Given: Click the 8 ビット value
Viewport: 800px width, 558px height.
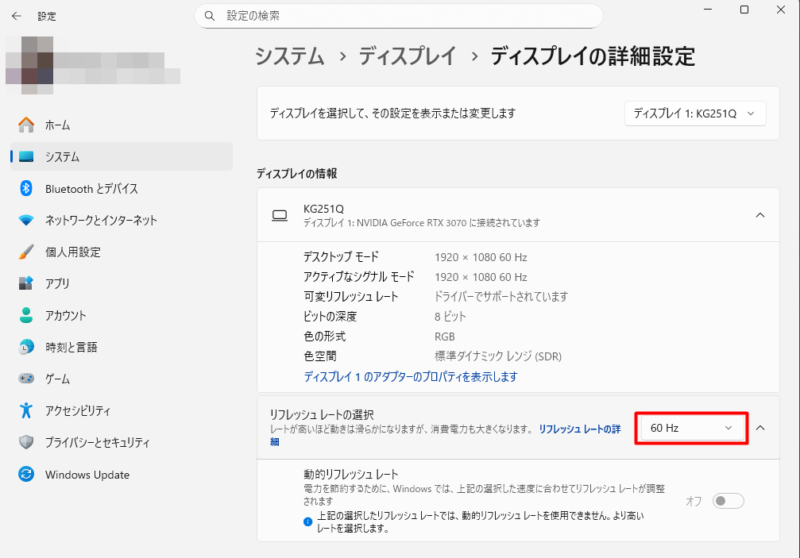Looking at the screenshot, I should click(450, 316).
